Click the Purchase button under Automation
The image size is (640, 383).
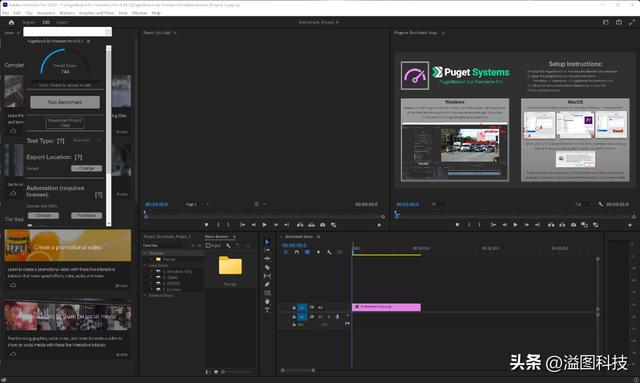pos(87,215)
